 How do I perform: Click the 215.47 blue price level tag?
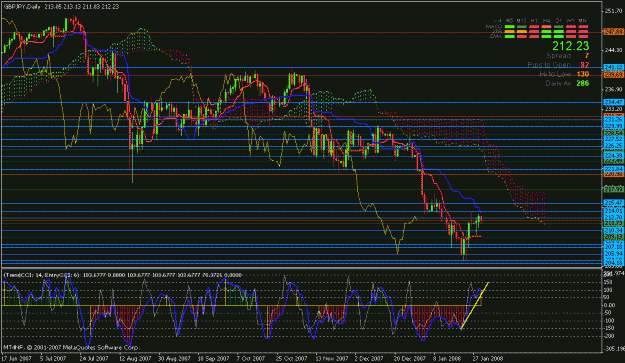point(613,203)
